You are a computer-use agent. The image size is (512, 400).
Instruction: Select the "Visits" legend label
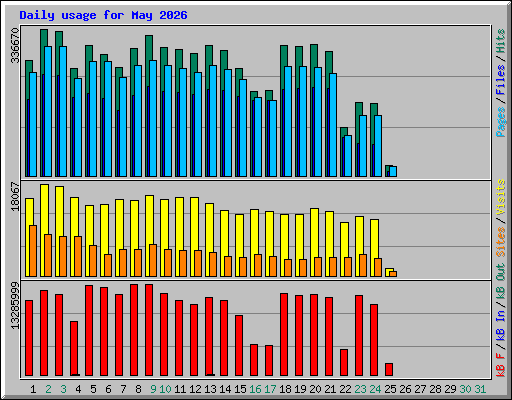[500, 197]
